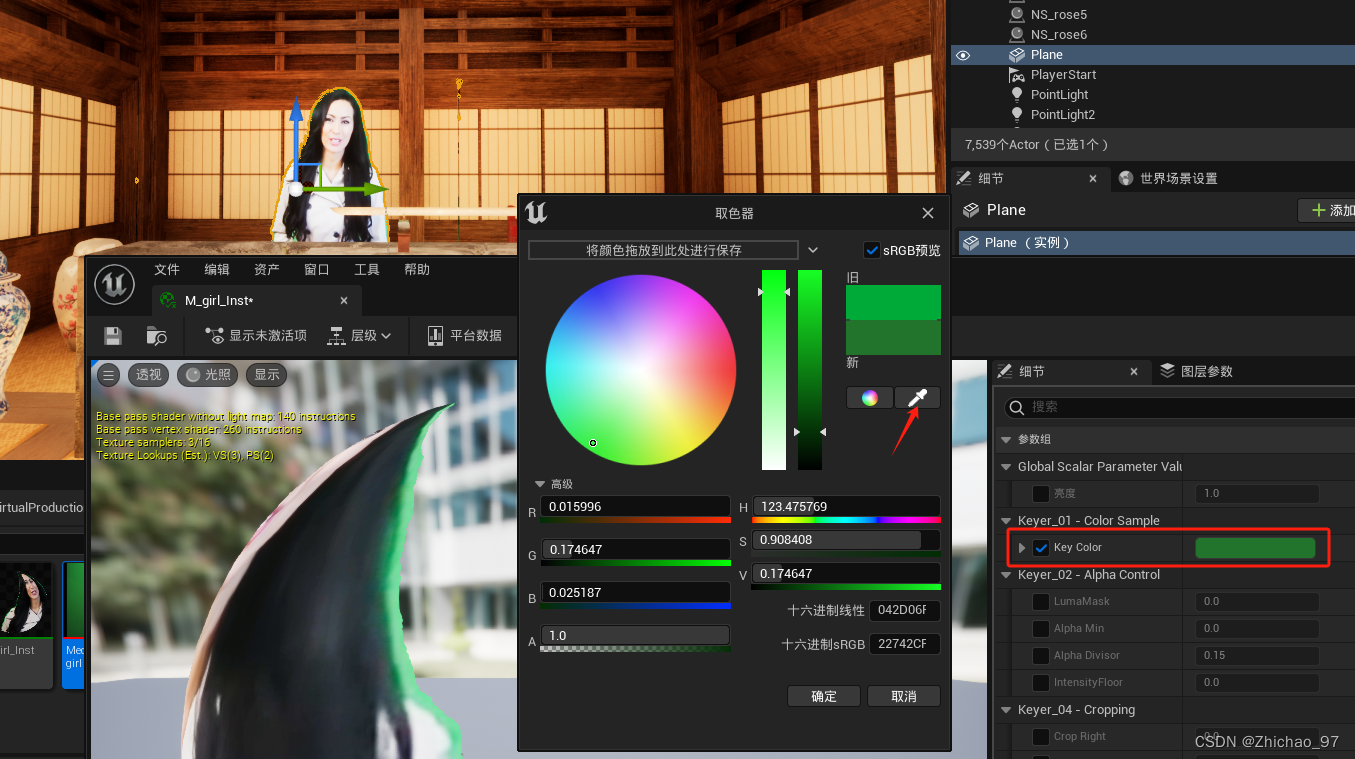Cancel color picker with 取消 button
Screen dimensions: 1355x759
pos(904,697)
